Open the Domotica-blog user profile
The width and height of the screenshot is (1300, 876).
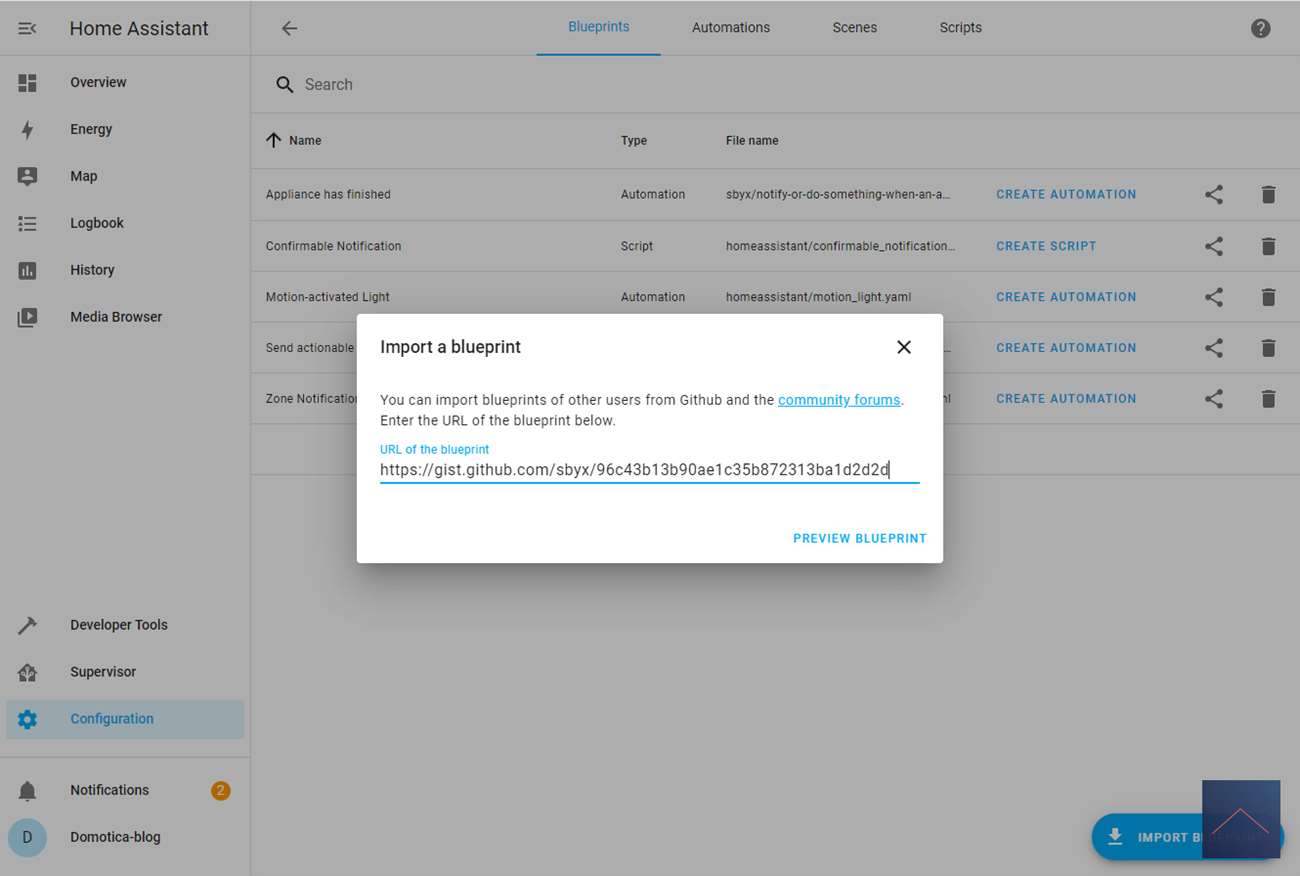click(x=114, y=837)
